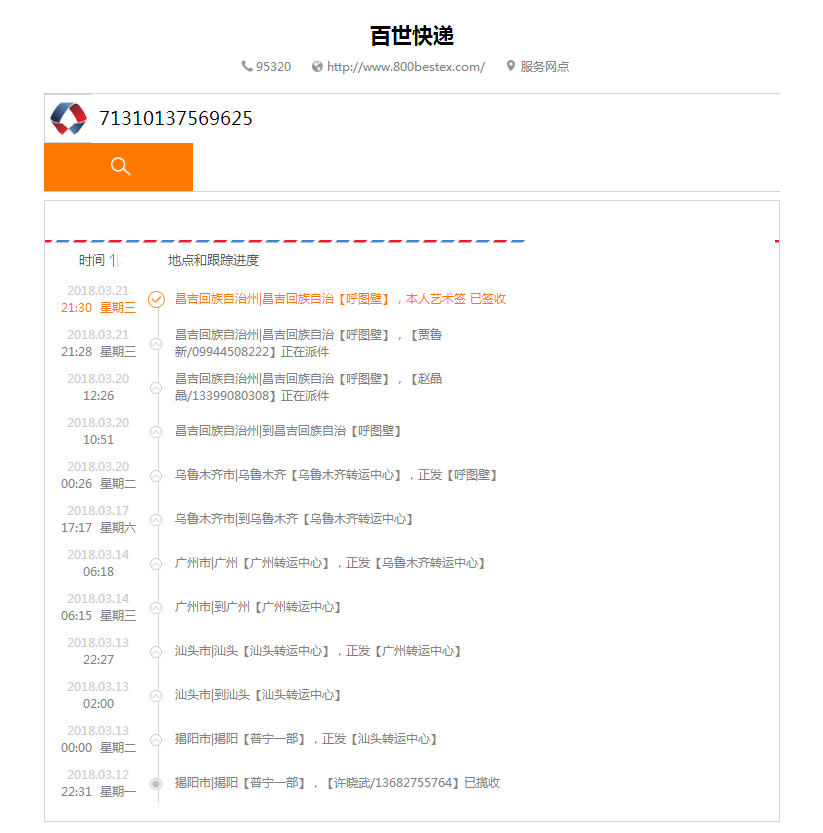Toggle the 时间 sort order arrow

click(x=115, y=260)
